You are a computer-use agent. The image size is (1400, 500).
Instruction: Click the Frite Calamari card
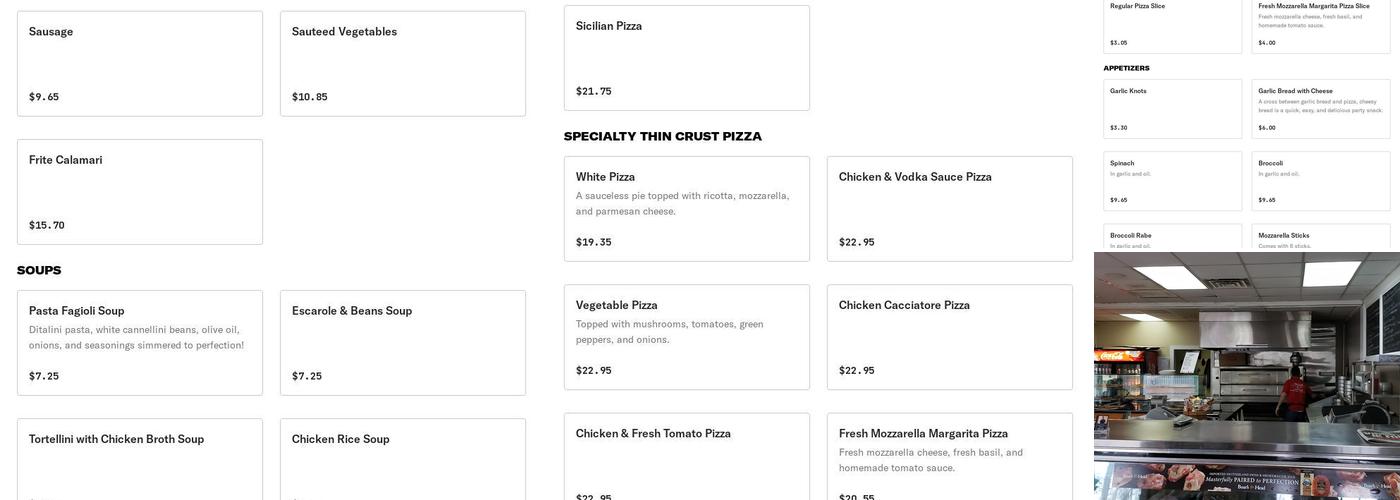[140, 191]
